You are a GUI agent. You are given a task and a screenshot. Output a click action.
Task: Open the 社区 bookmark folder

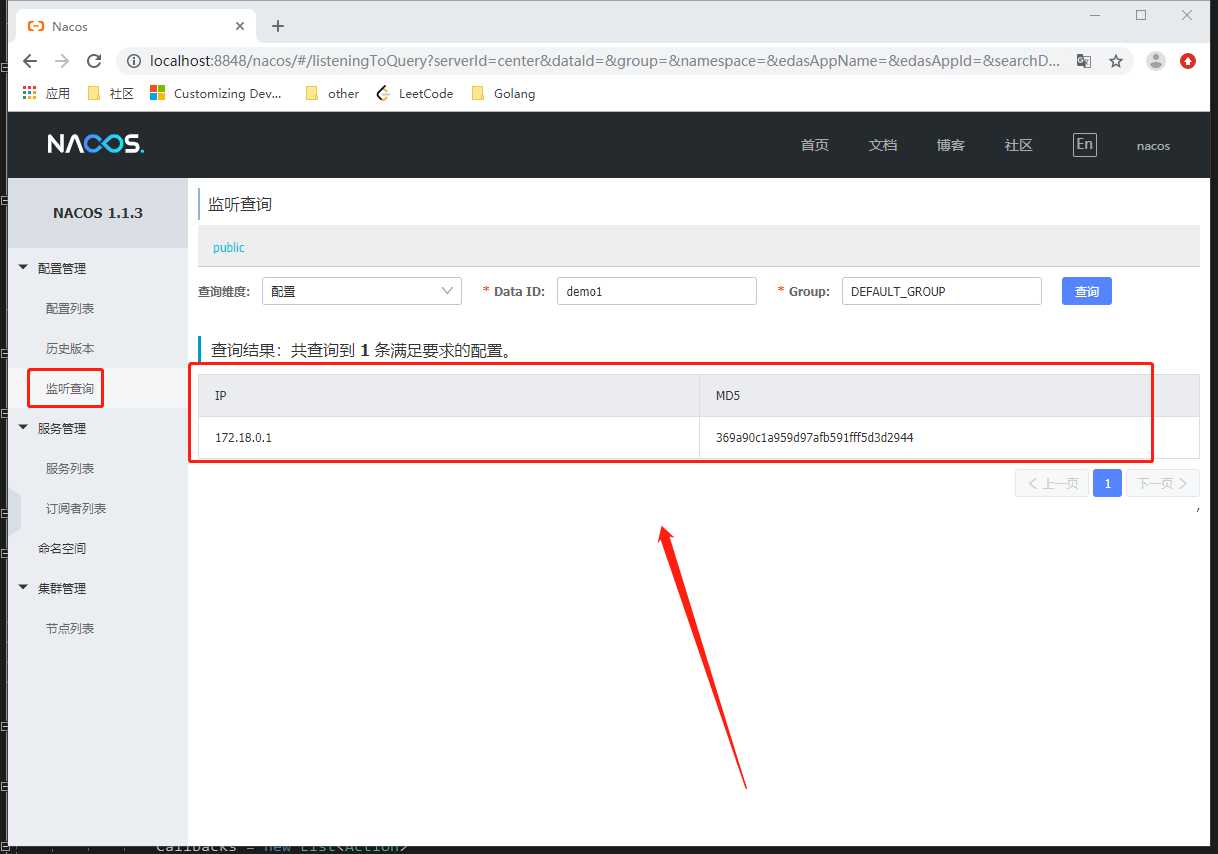pyautogui.click(x=111, y=93)
